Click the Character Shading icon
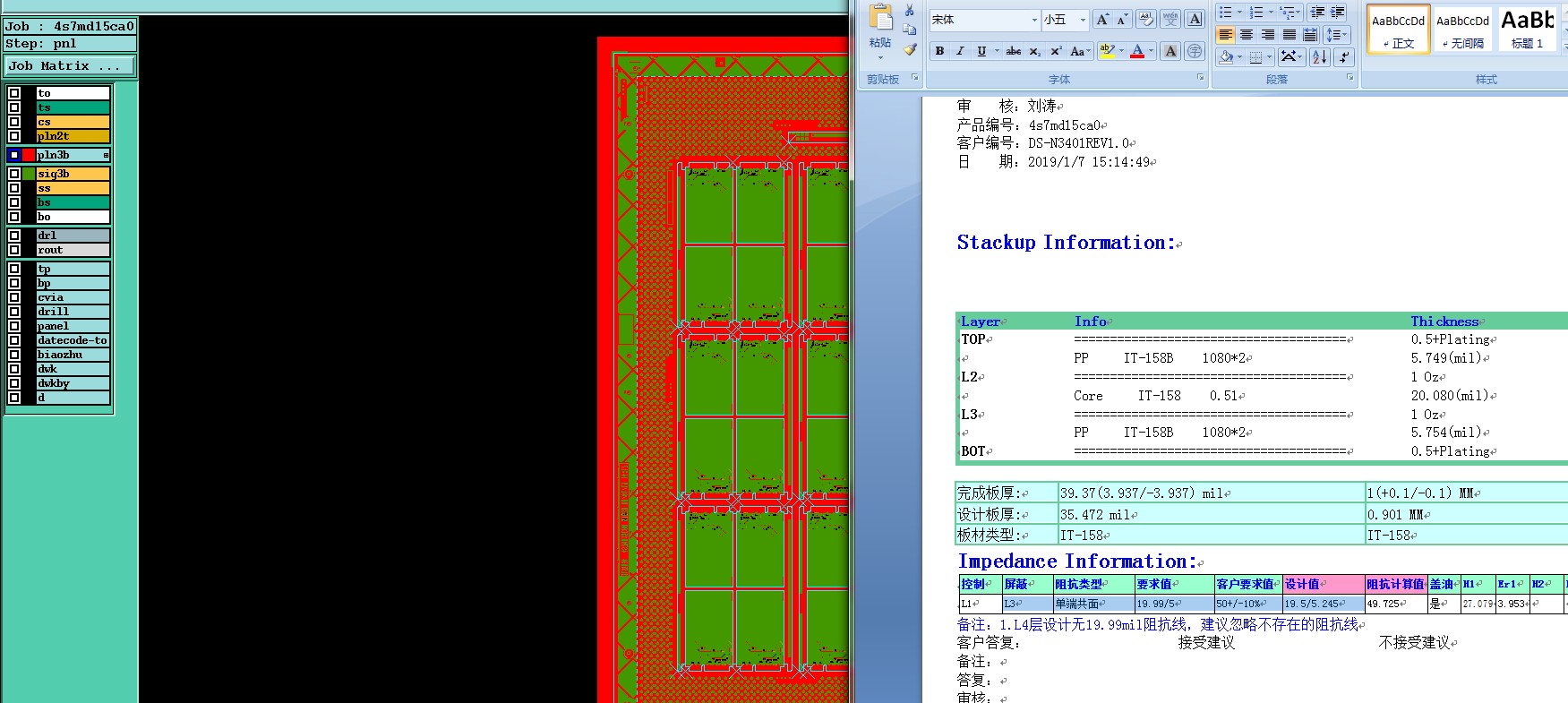The image size is (1568, 703). pos(1170,51)
